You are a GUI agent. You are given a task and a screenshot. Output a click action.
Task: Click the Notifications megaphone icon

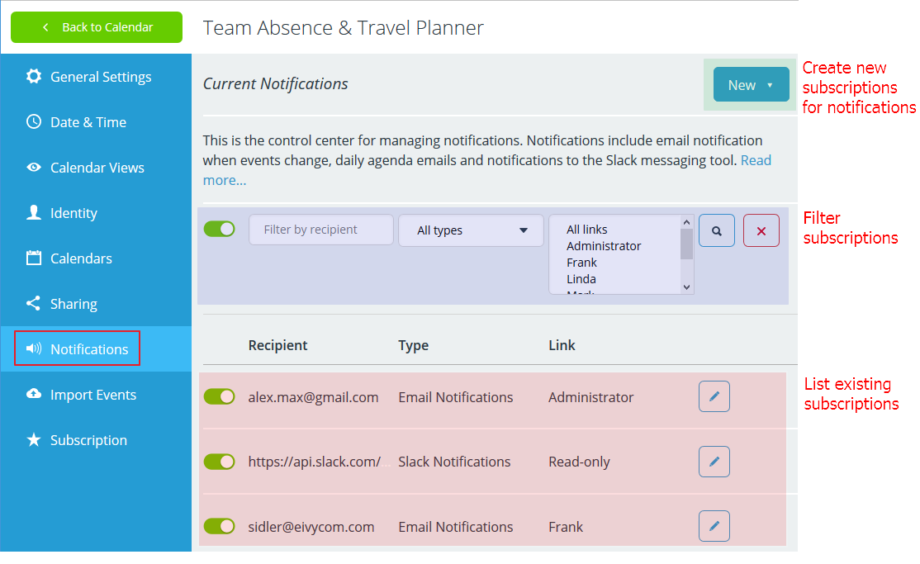tap(34, 349)
